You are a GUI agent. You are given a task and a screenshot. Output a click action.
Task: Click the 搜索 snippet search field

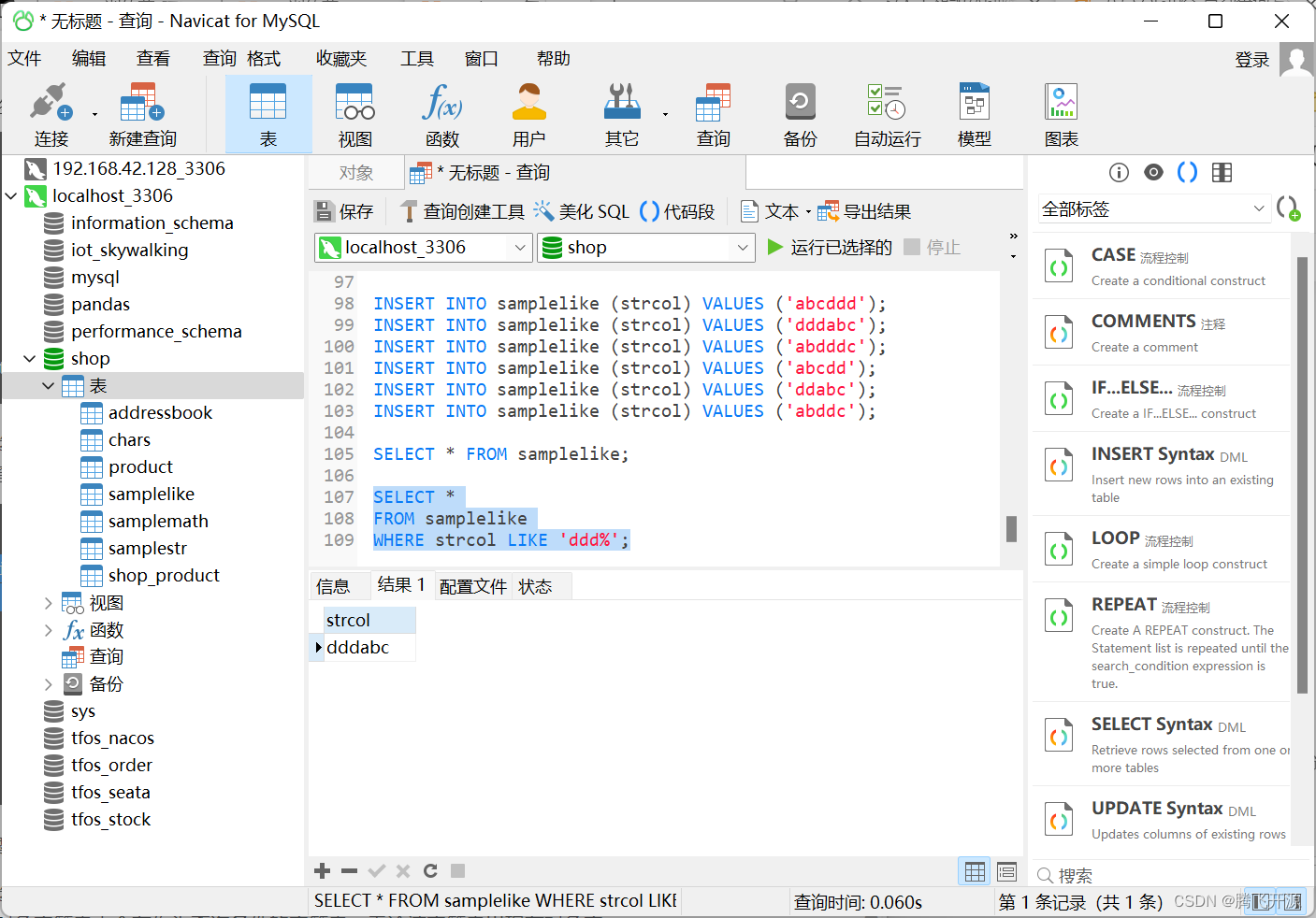pos(1169,876)
